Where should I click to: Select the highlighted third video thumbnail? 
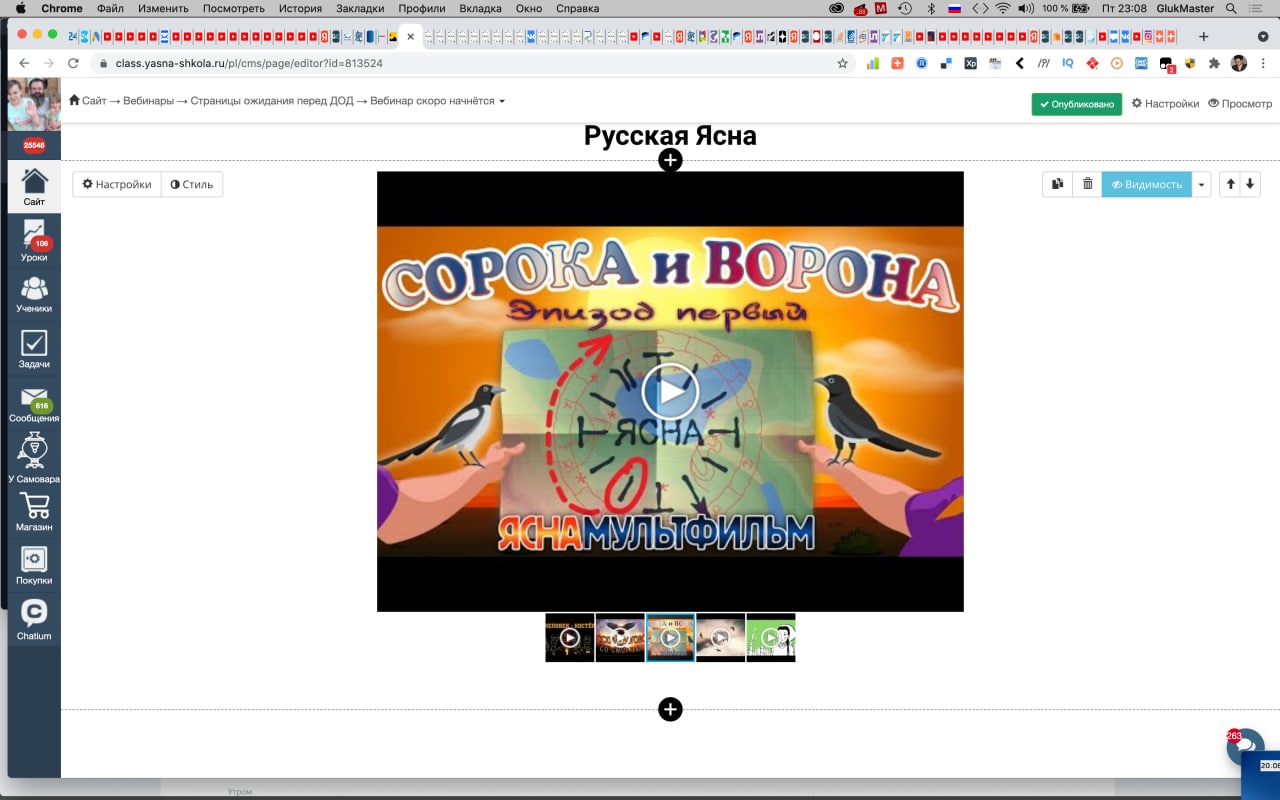pyautogui.click(x=670, y=637)
